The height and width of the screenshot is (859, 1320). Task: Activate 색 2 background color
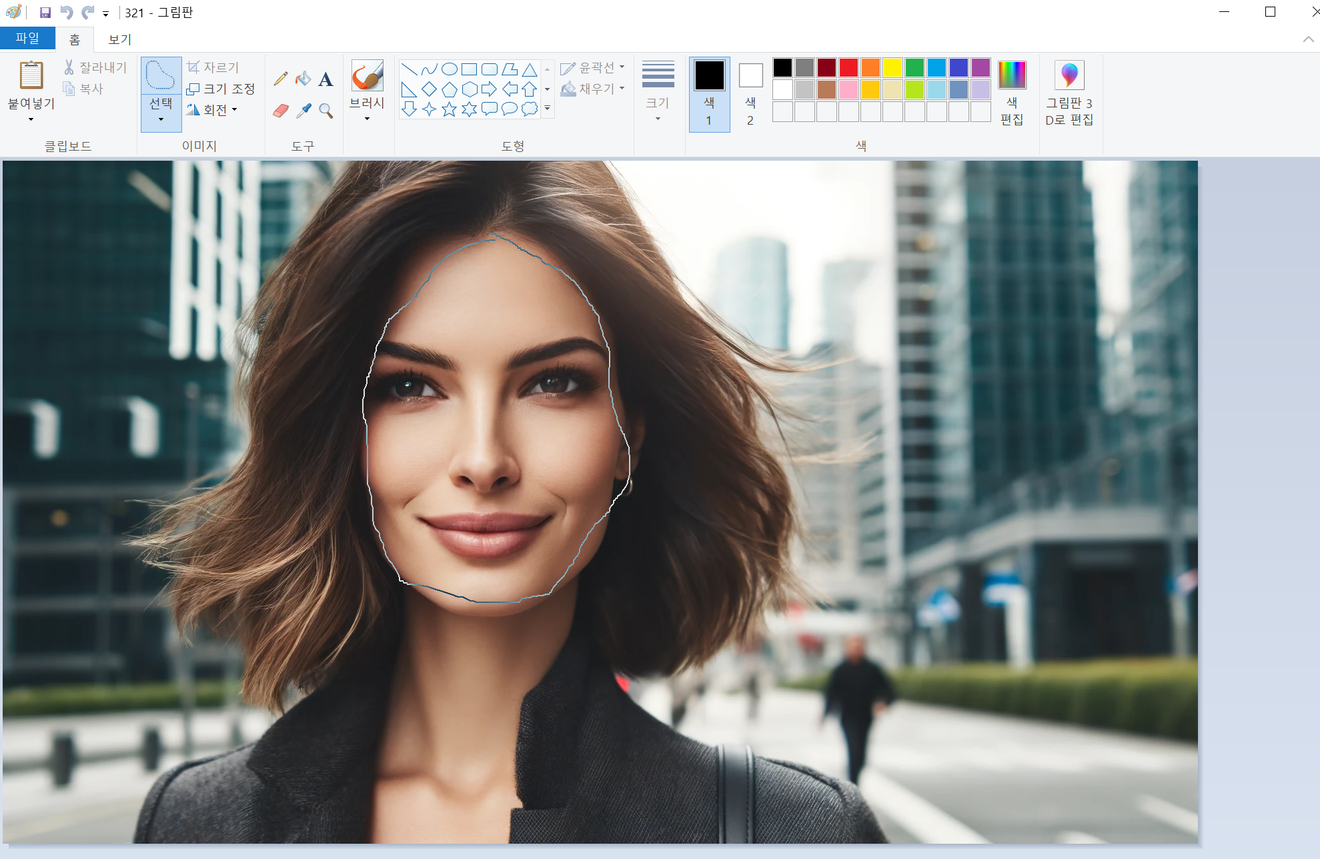[x=750, y=94]
